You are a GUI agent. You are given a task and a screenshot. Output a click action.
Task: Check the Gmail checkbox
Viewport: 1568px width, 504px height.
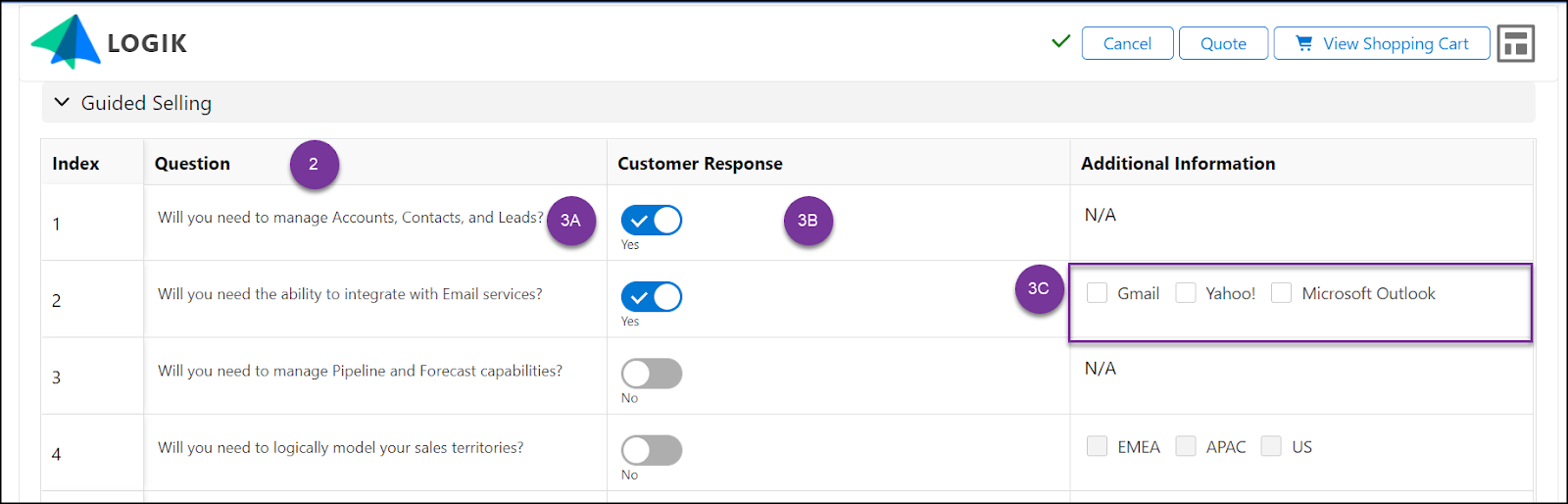[1098, 293]
